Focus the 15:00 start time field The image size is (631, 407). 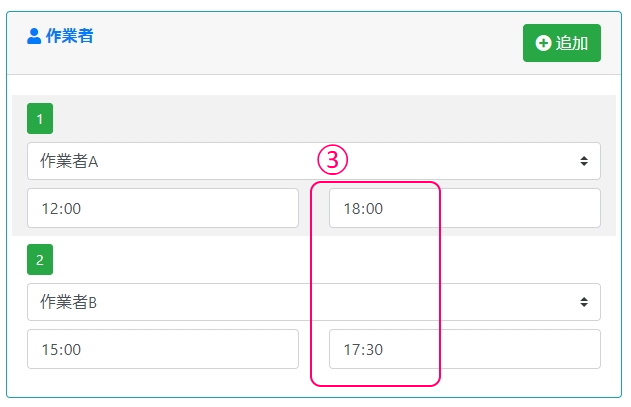pyautogui.click(x=162, y=349)
